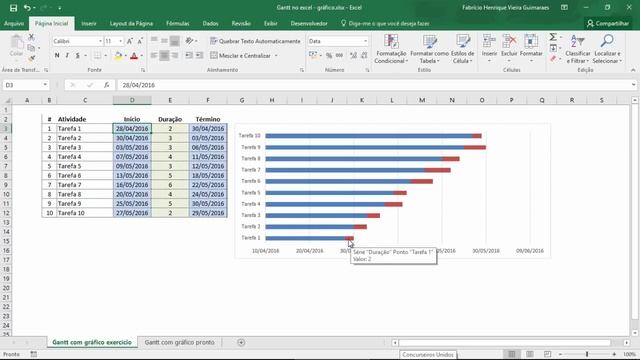Open the font name Calibri dropdown
Viewport: 640px width, 360px height.
pos(100,41)
